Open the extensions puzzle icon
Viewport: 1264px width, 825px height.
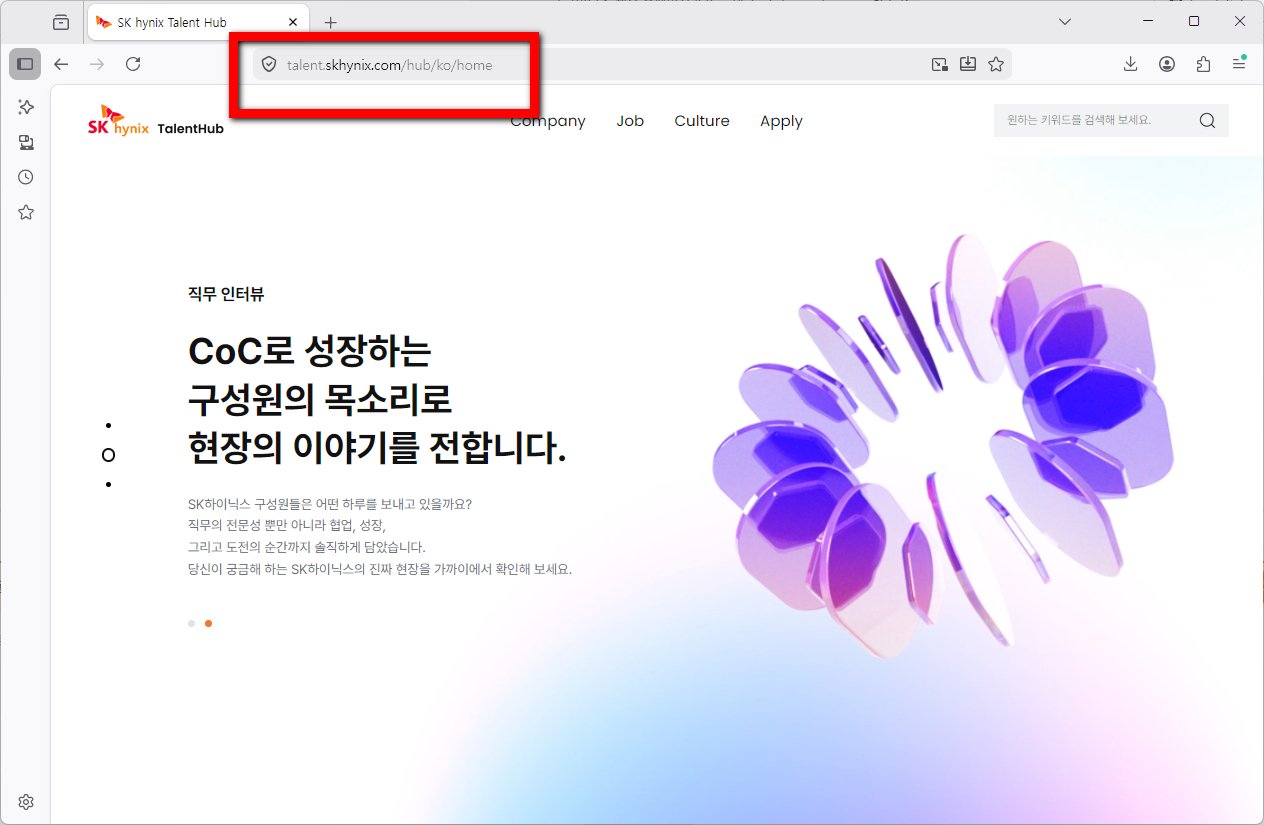[1203, 64]
